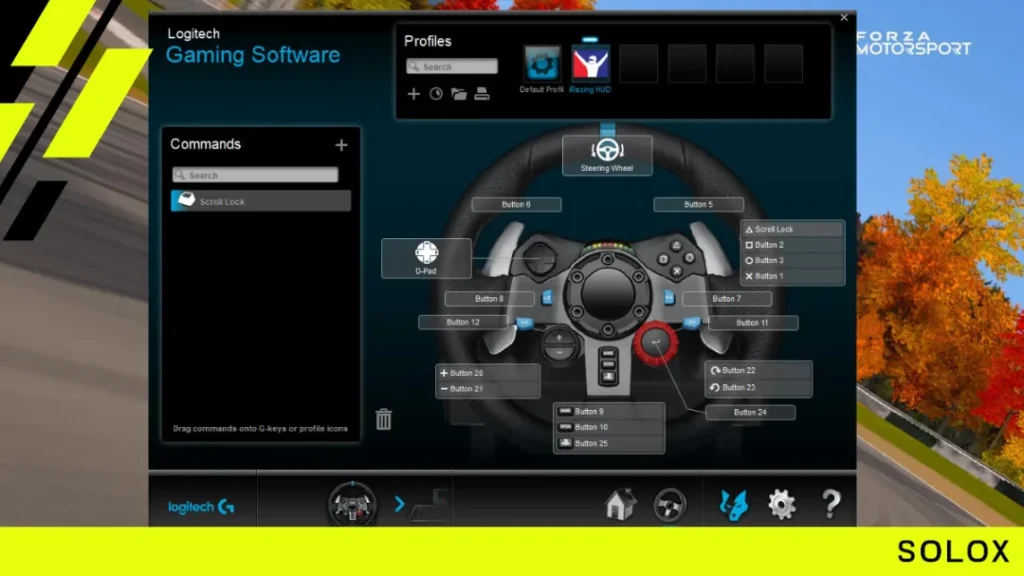
Task: Select the Button 12 label
Action: pos(463,323)
